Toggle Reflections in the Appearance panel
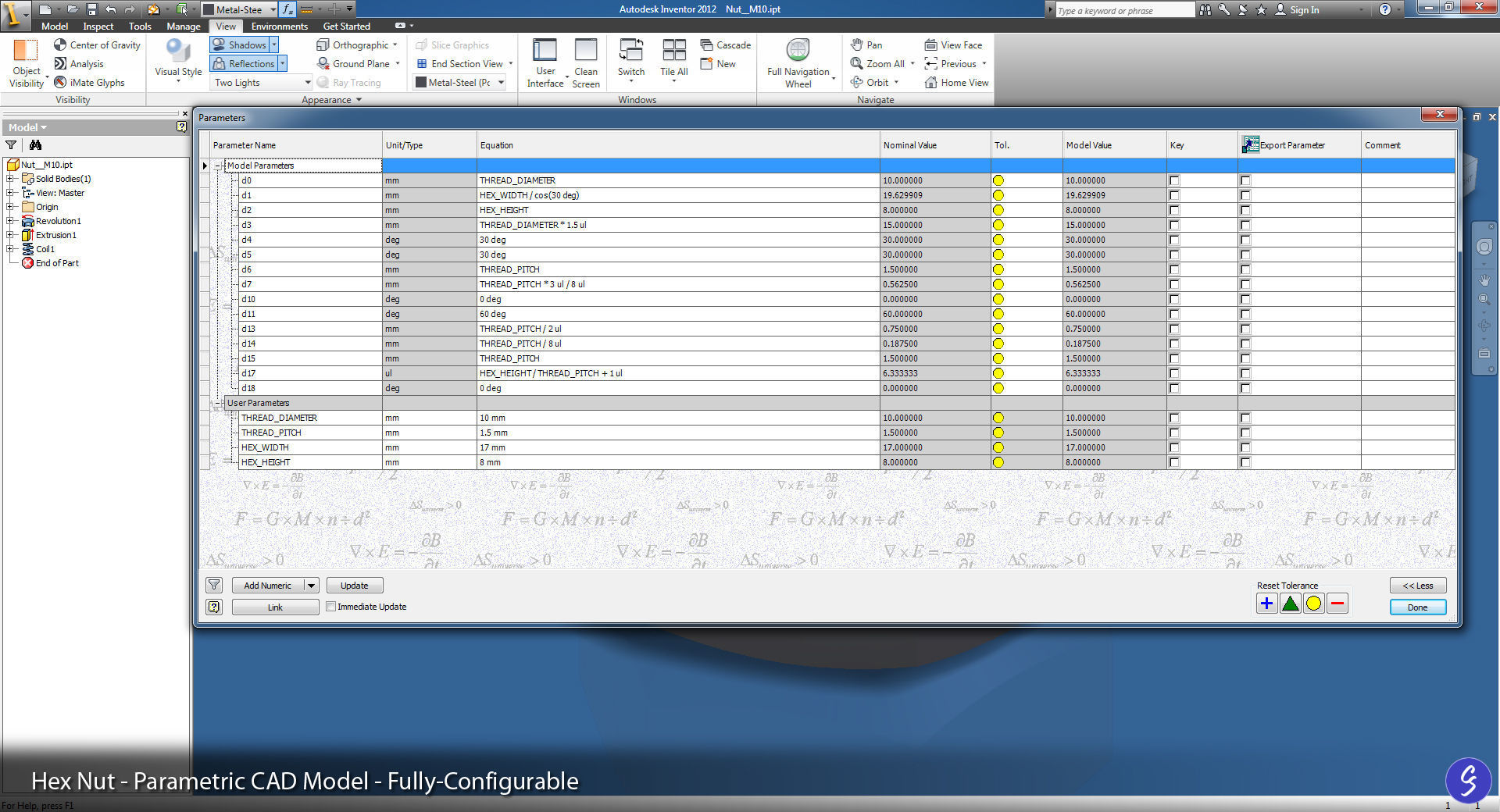Screen dimensions: 1500x812 (x=244, y=64)
